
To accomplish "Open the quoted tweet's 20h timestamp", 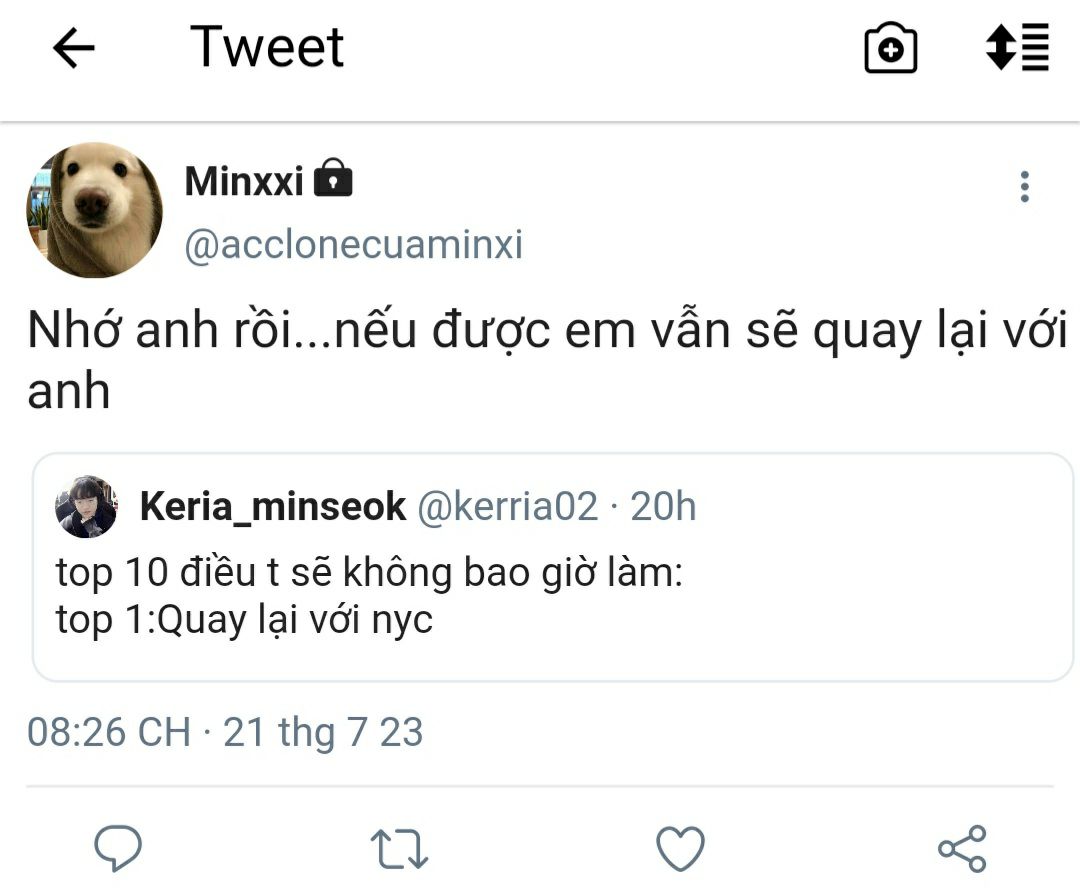I will pyautogui.click(x=663, y=507).
